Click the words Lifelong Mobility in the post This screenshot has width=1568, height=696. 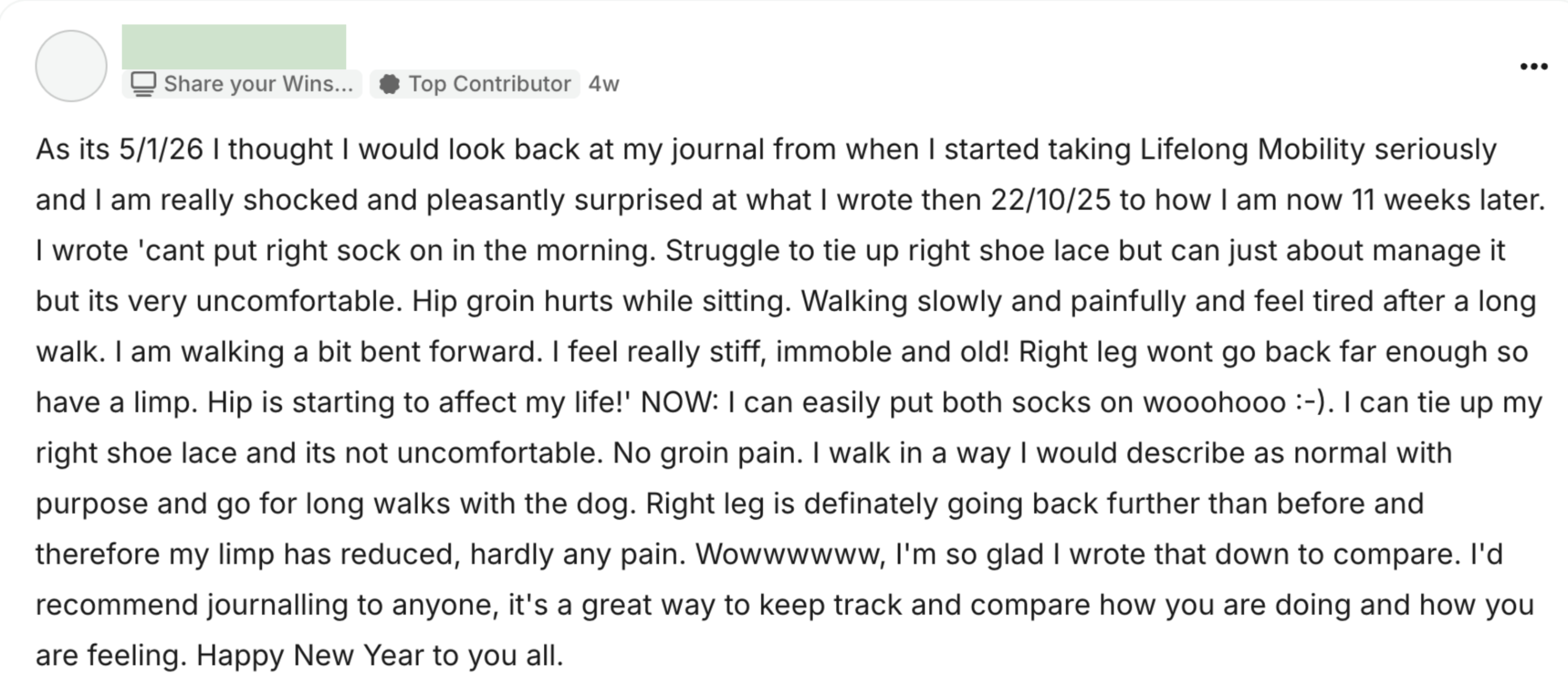(1251, 149)
